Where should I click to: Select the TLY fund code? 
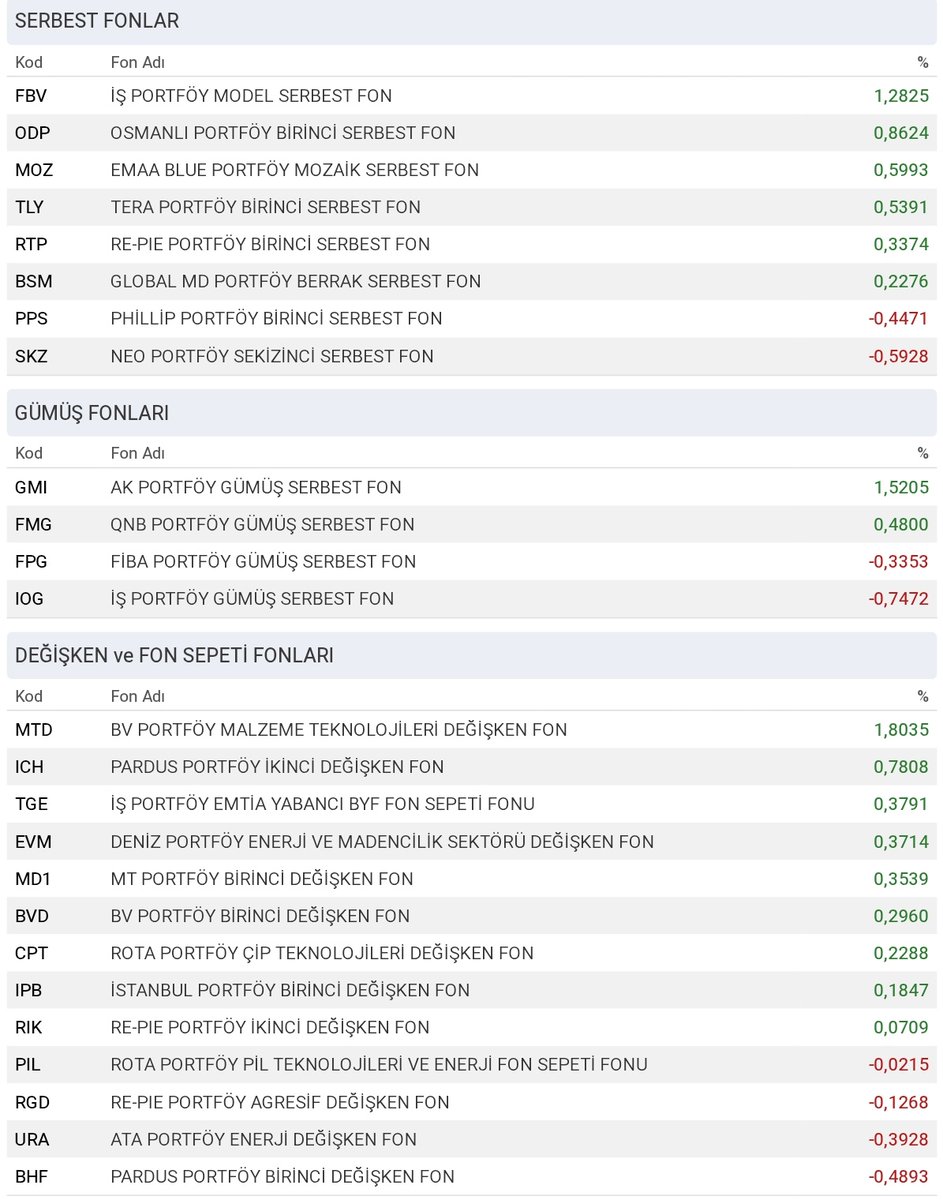pyautogui.click(x=30, y=207)
